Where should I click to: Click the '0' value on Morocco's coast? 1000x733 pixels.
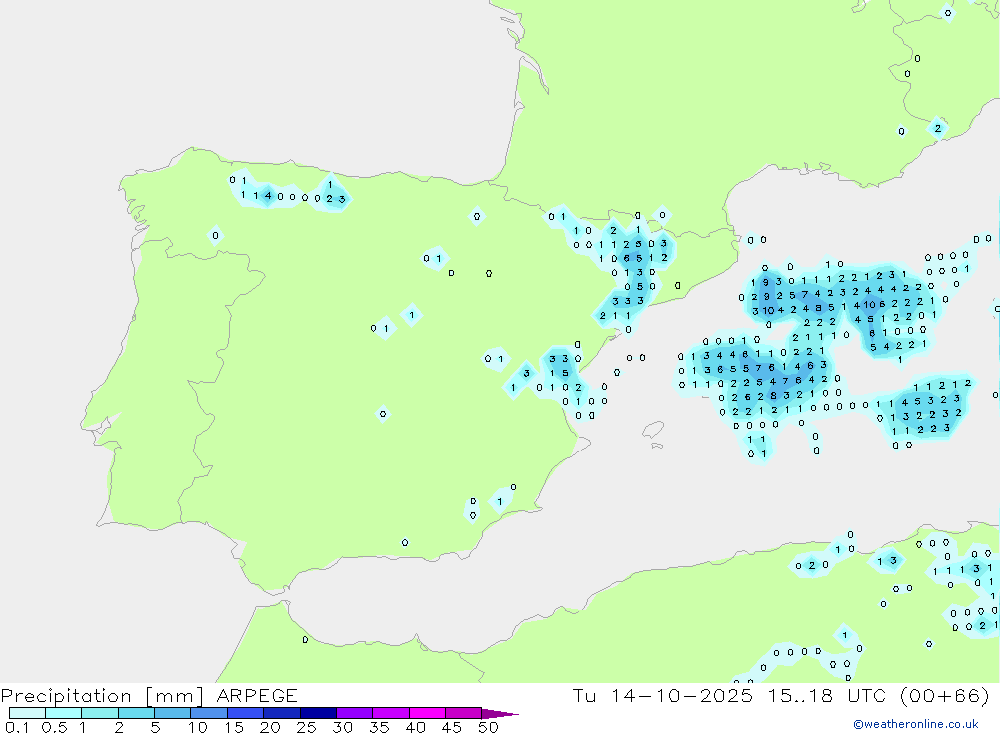pyautogui.click(x=305, y=639)
